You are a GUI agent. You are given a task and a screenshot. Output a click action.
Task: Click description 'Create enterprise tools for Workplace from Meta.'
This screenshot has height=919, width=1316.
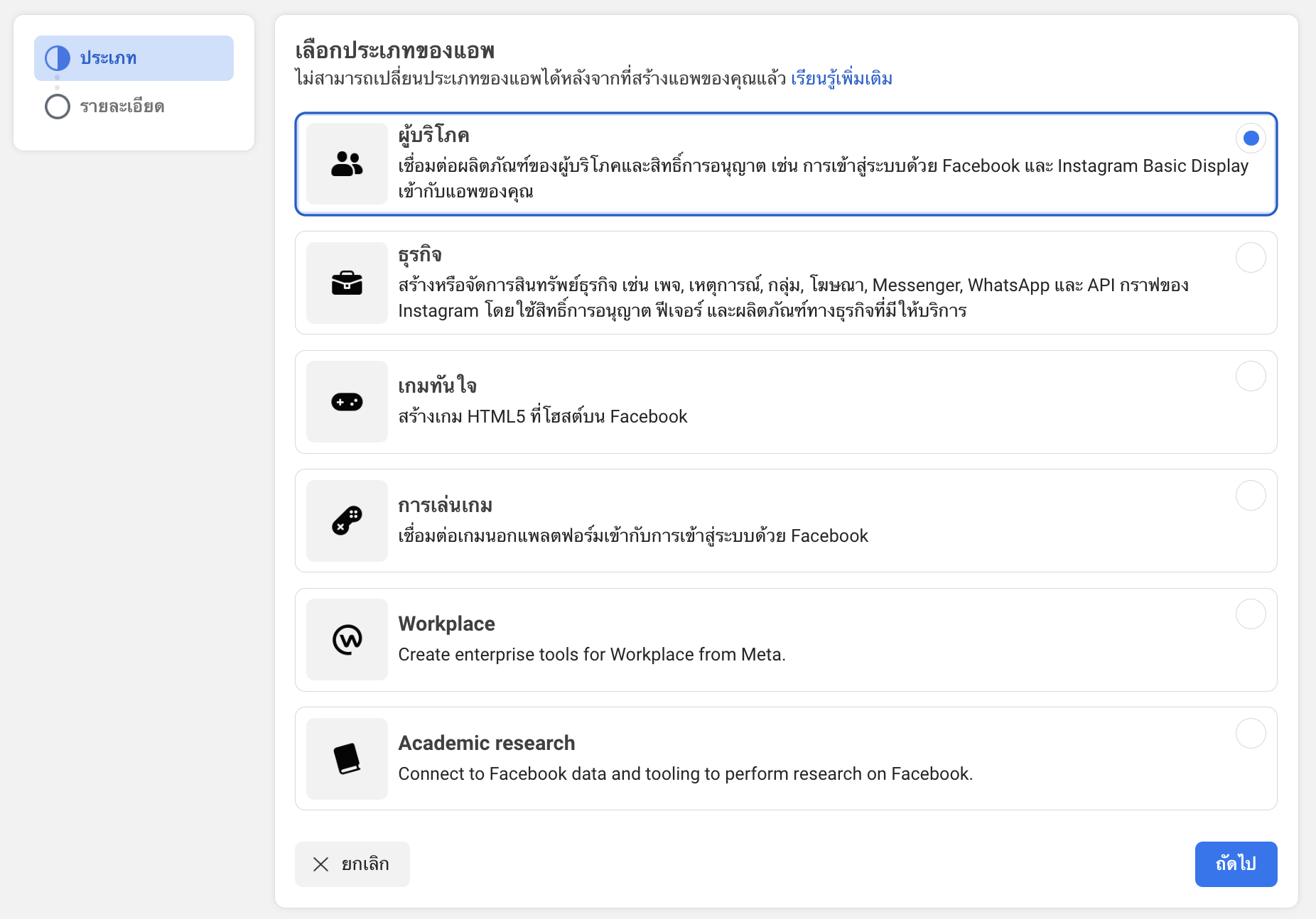592,654
